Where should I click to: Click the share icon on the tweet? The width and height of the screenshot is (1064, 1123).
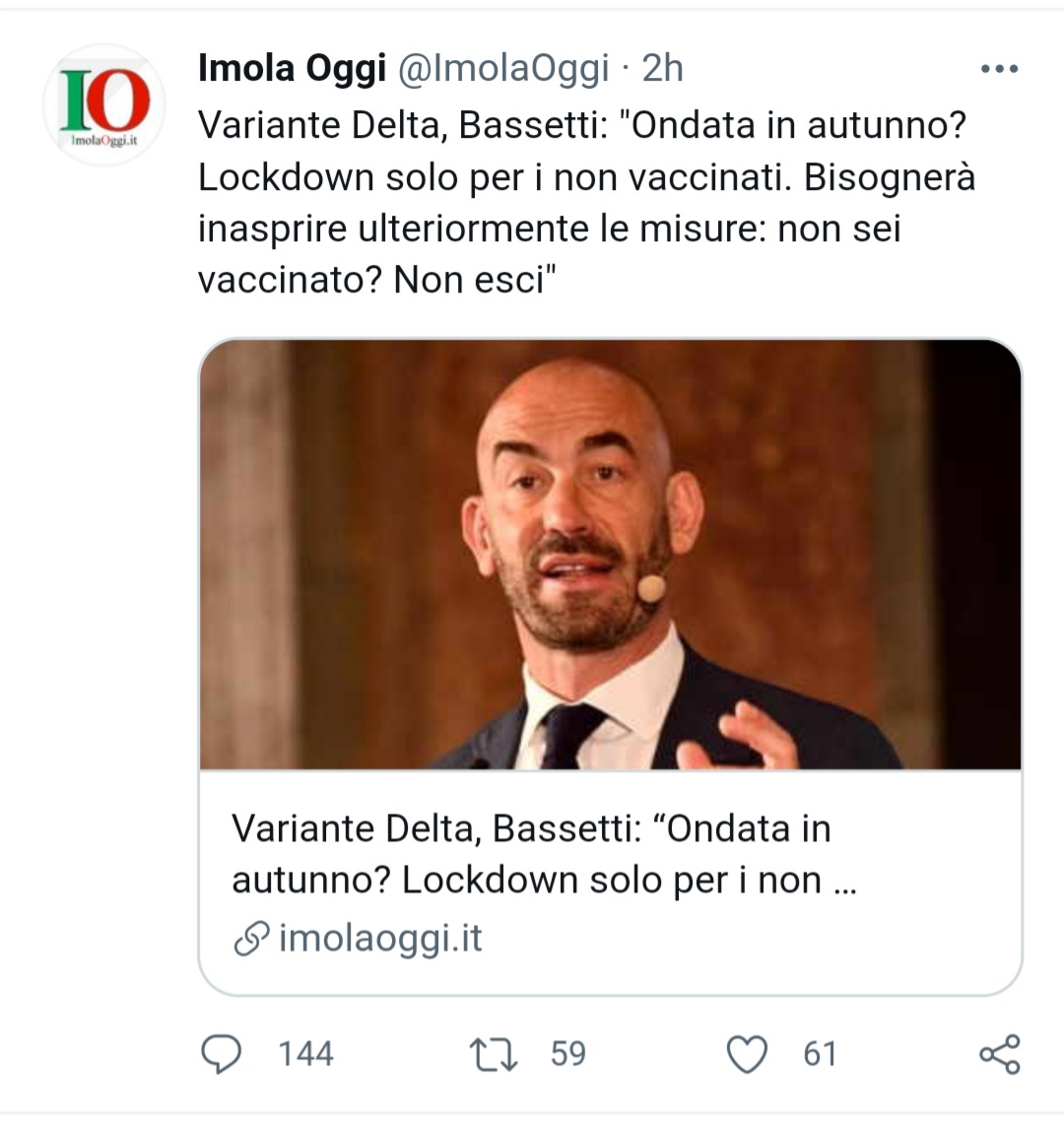(999, 1054)
